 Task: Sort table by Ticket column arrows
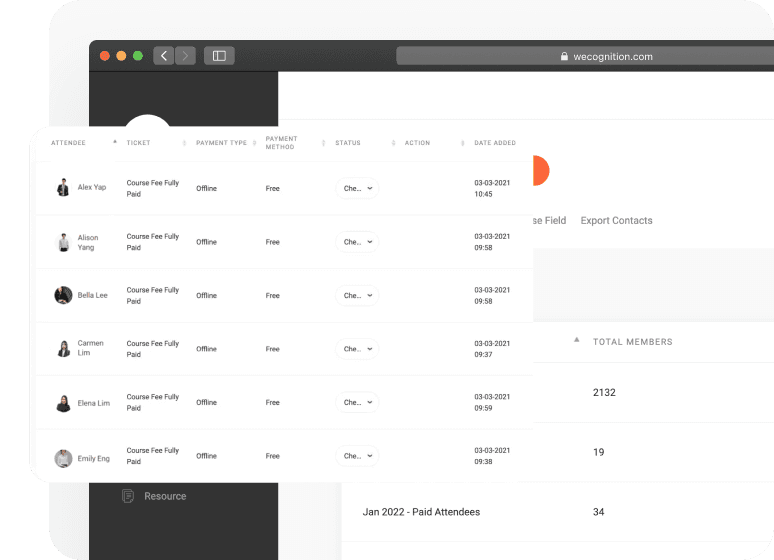184,143
